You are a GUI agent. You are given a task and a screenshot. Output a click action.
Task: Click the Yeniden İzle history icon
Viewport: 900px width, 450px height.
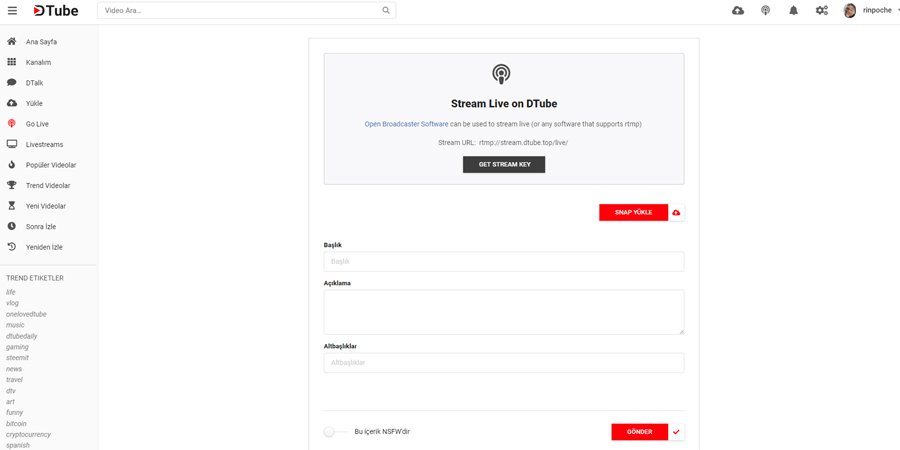11,247
